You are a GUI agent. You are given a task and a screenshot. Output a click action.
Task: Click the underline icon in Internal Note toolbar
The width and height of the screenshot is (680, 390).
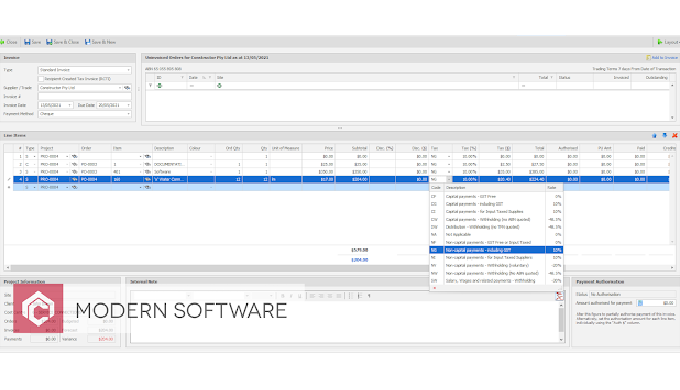(x=299, y=296)
